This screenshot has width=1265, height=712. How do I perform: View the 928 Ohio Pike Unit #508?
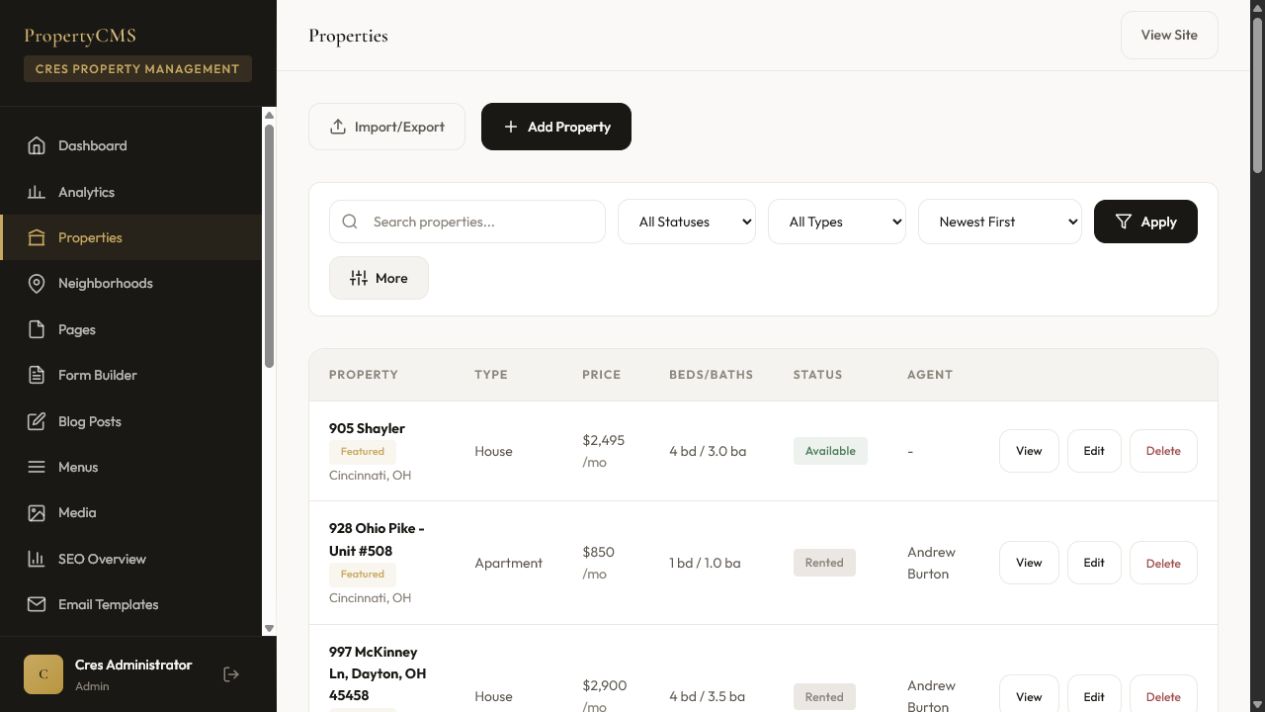[x=1029, y=563]
